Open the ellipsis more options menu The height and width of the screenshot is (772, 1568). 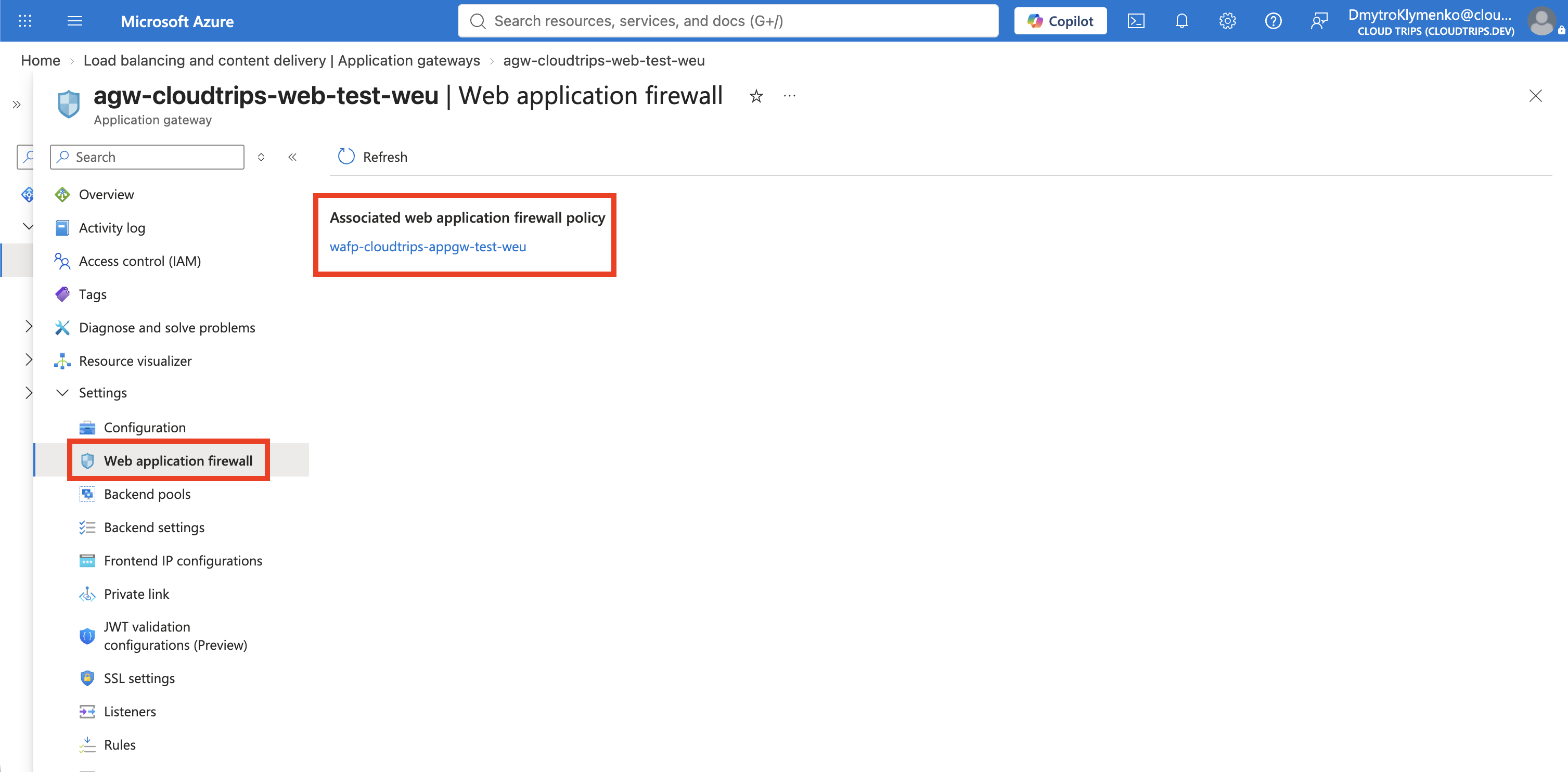click(x=790, y=96)
